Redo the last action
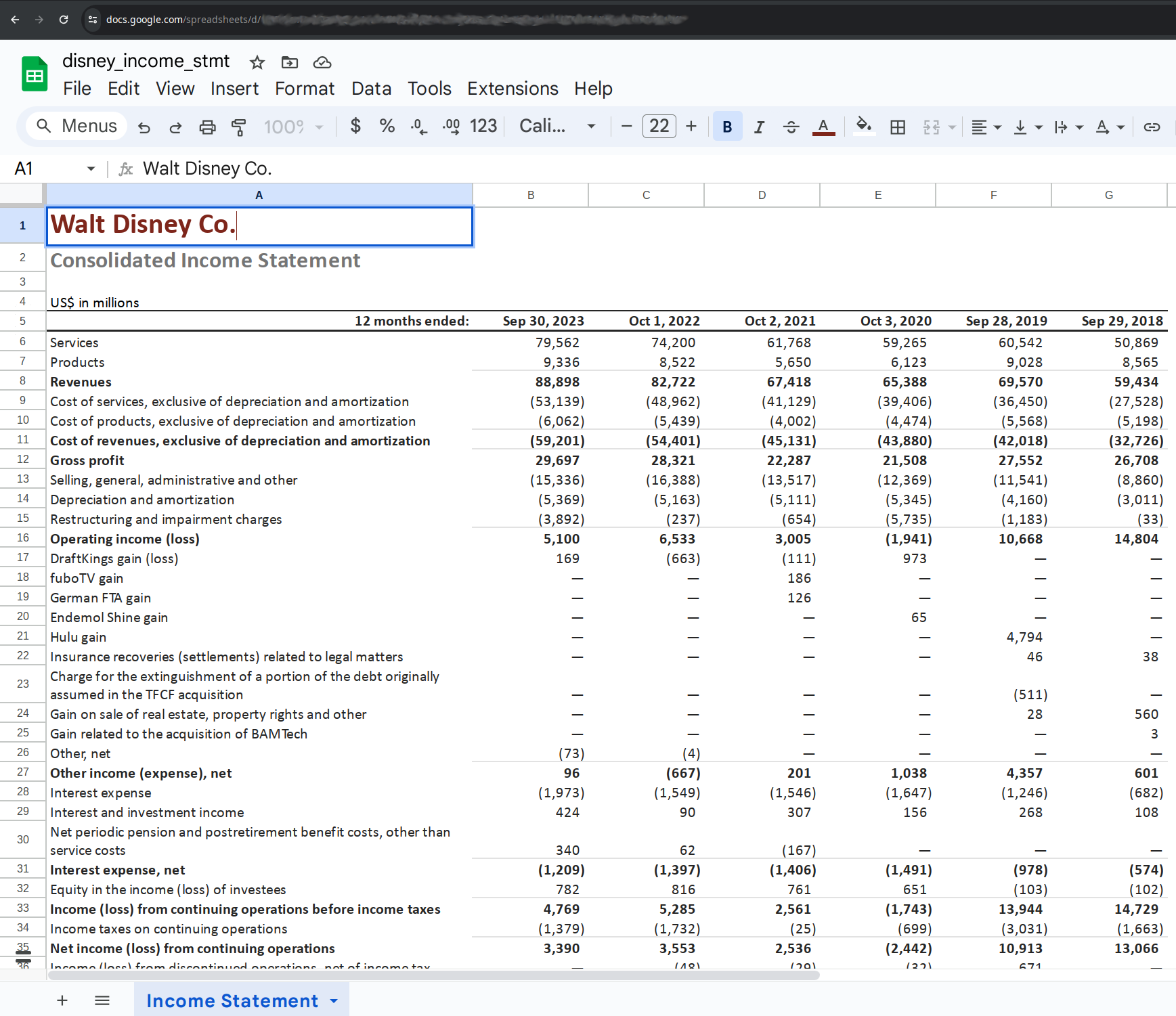 click(175, 127)
